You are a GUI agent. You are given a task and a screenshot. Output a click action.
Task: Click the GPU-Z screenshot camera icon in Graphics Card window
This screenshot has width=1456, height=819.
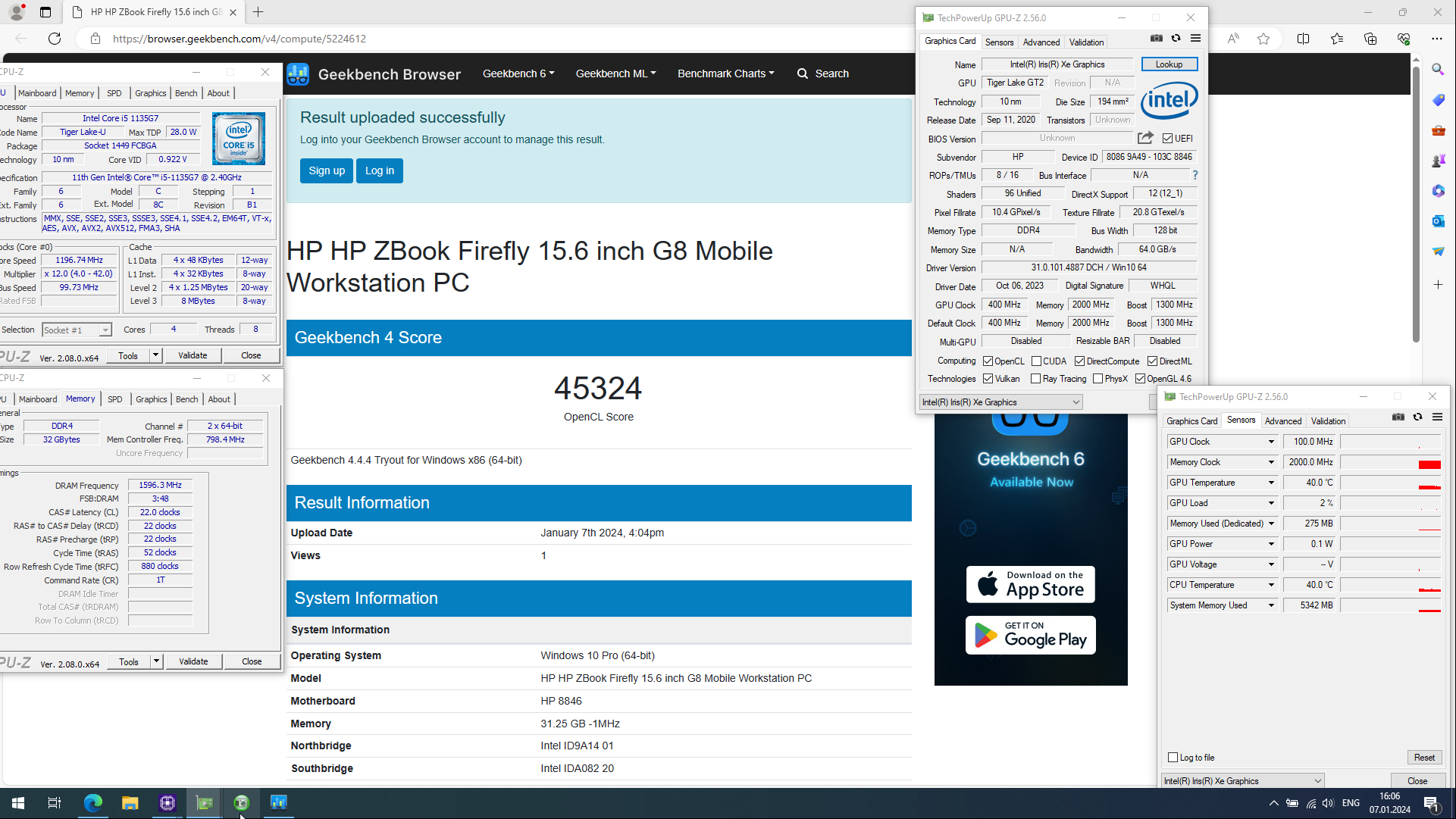1157,39
